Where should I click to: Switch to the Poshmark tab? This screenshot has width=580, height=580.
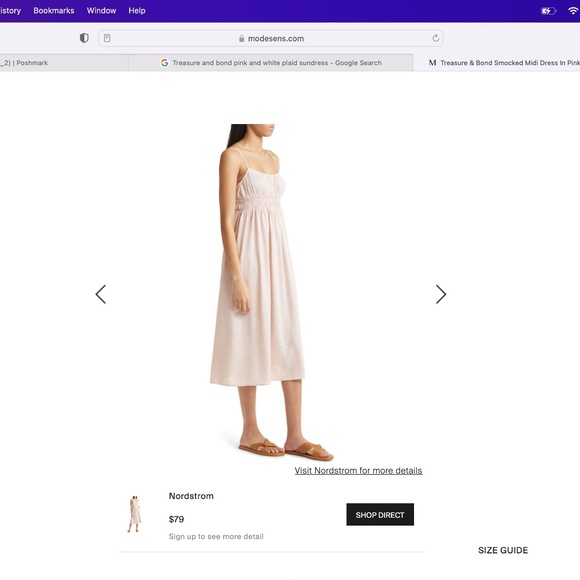[x=63, y=63]
